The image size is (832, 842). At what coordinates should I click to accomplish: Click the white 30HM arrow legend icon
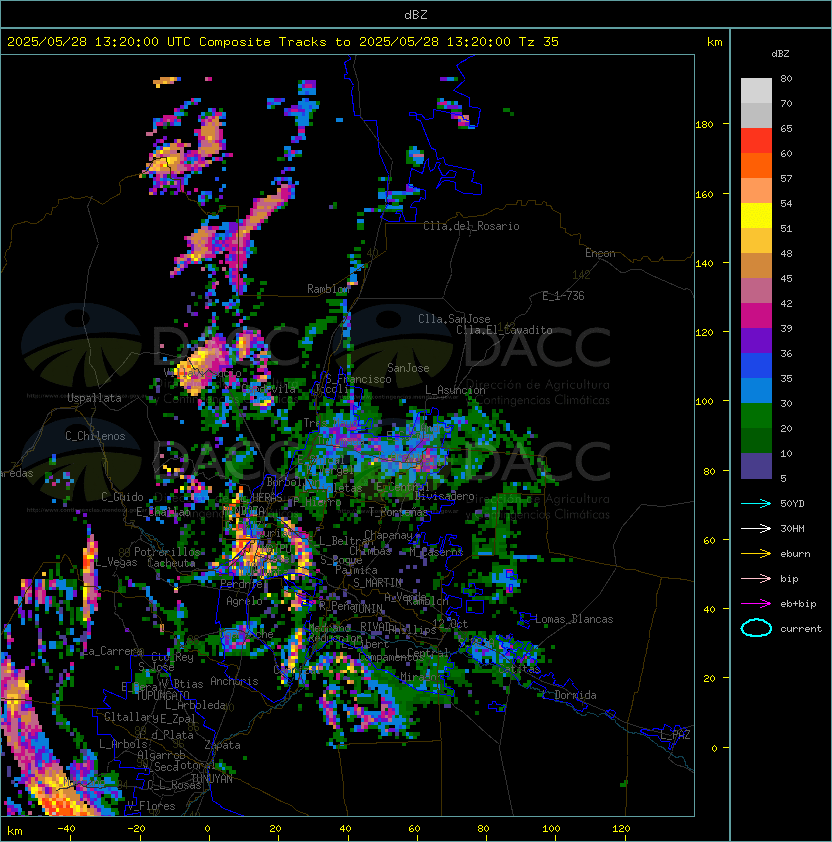point(756,528)
